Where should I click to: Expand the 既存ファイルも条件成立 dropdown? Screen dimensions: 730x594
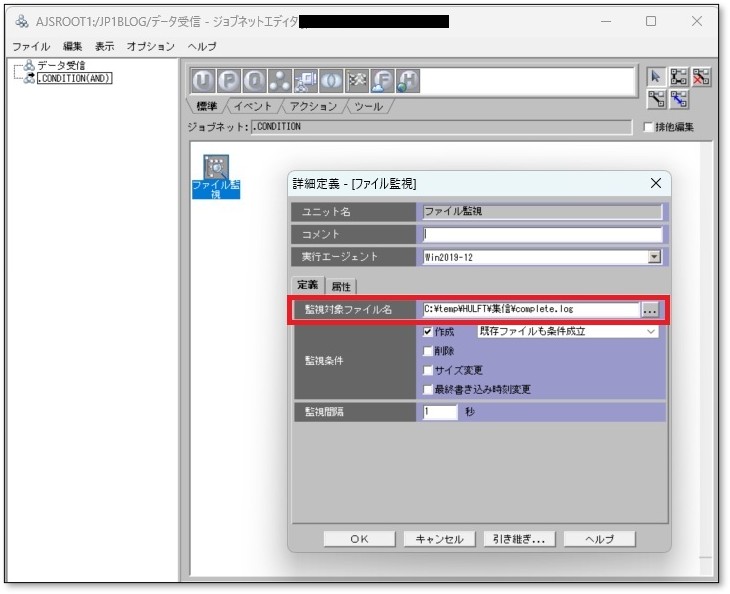(650, 331)
